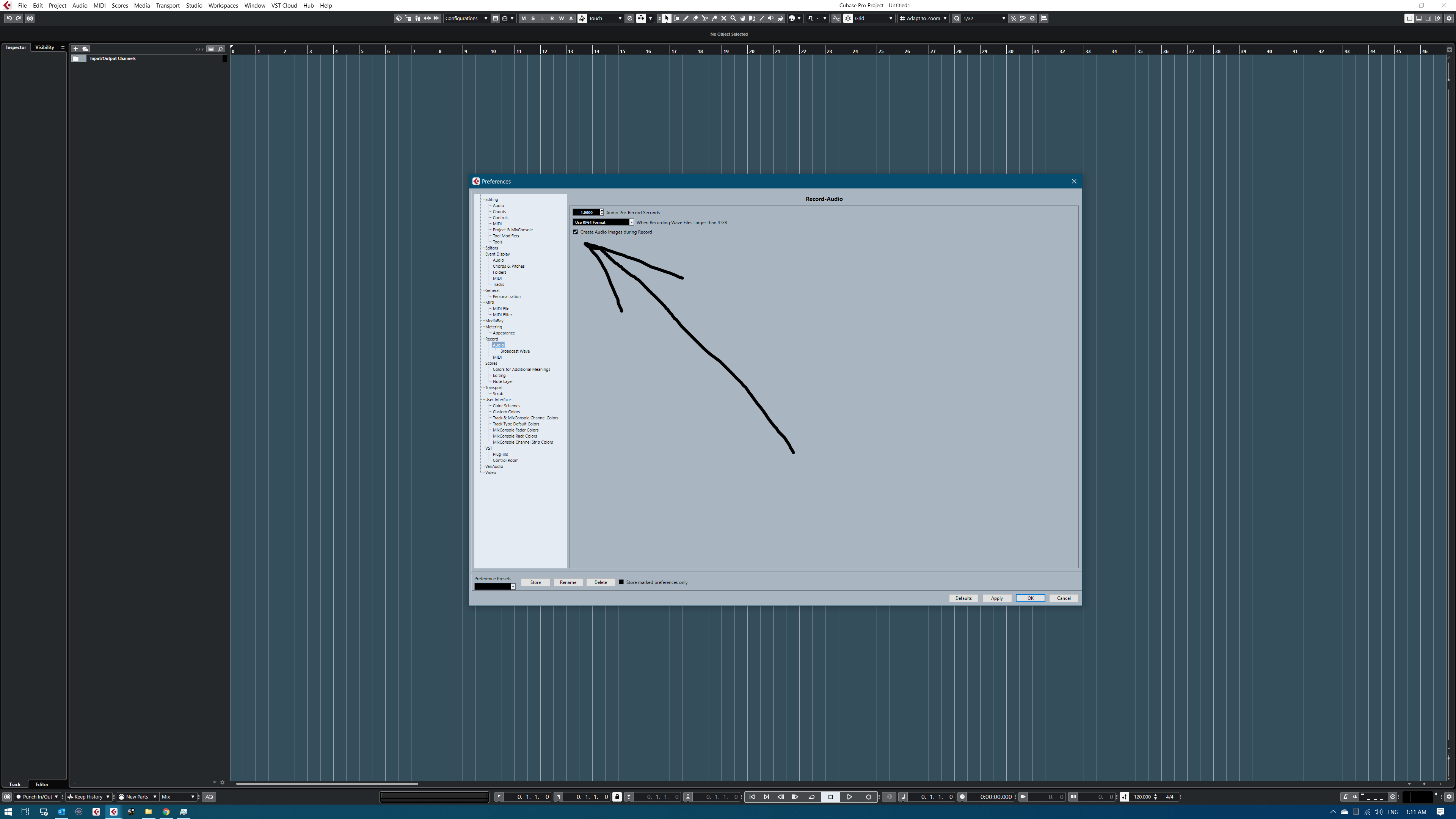Click the Defaults button
Viewport: 1456px width, 819px height.
(x=963, y=598)
